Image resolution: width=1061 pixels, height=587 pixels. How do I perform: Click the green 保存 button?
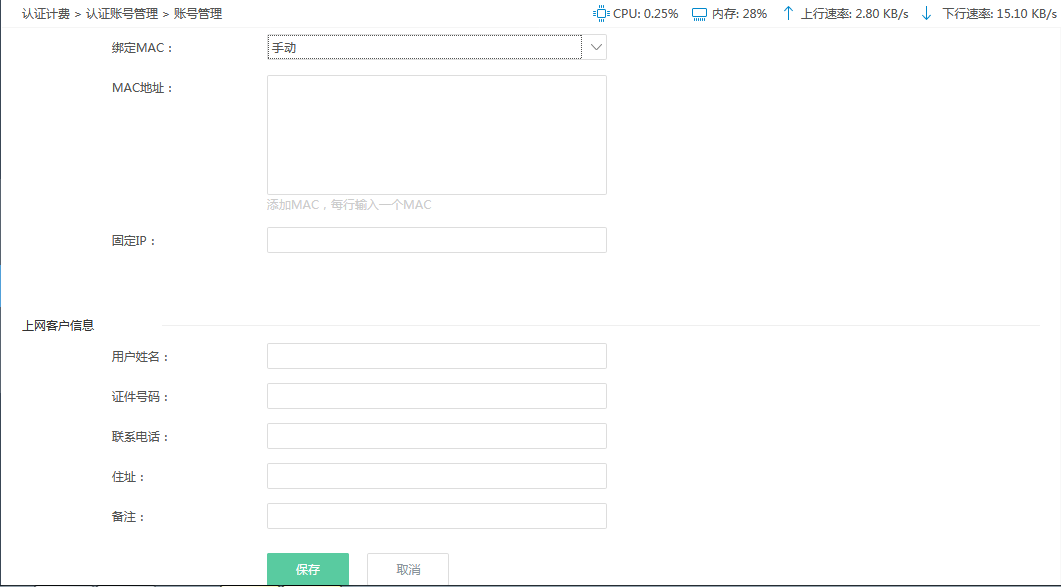(x=308, y=569)
